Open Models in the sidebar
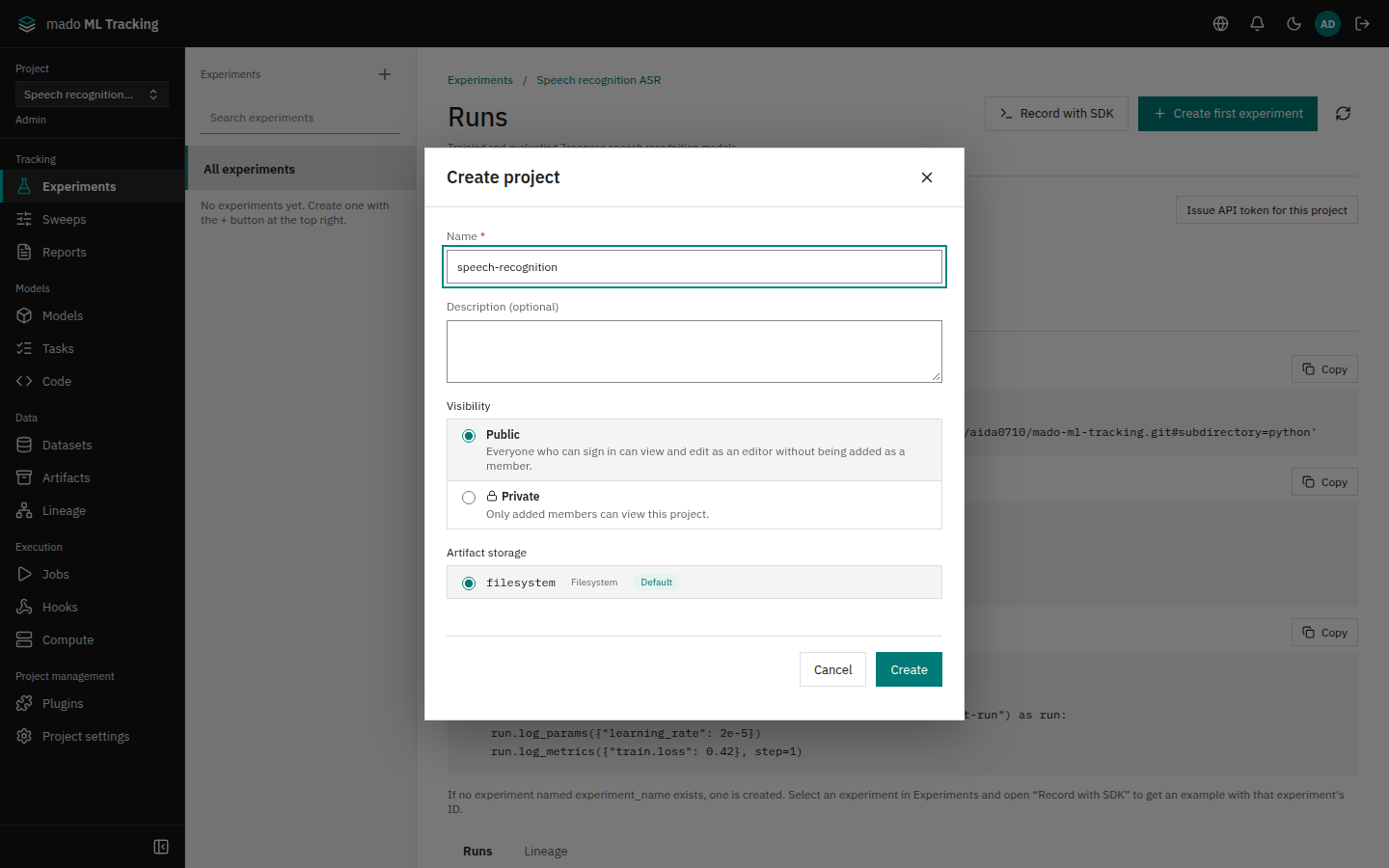The width and height of the screenshot is (1389, 868). (93, 315)
